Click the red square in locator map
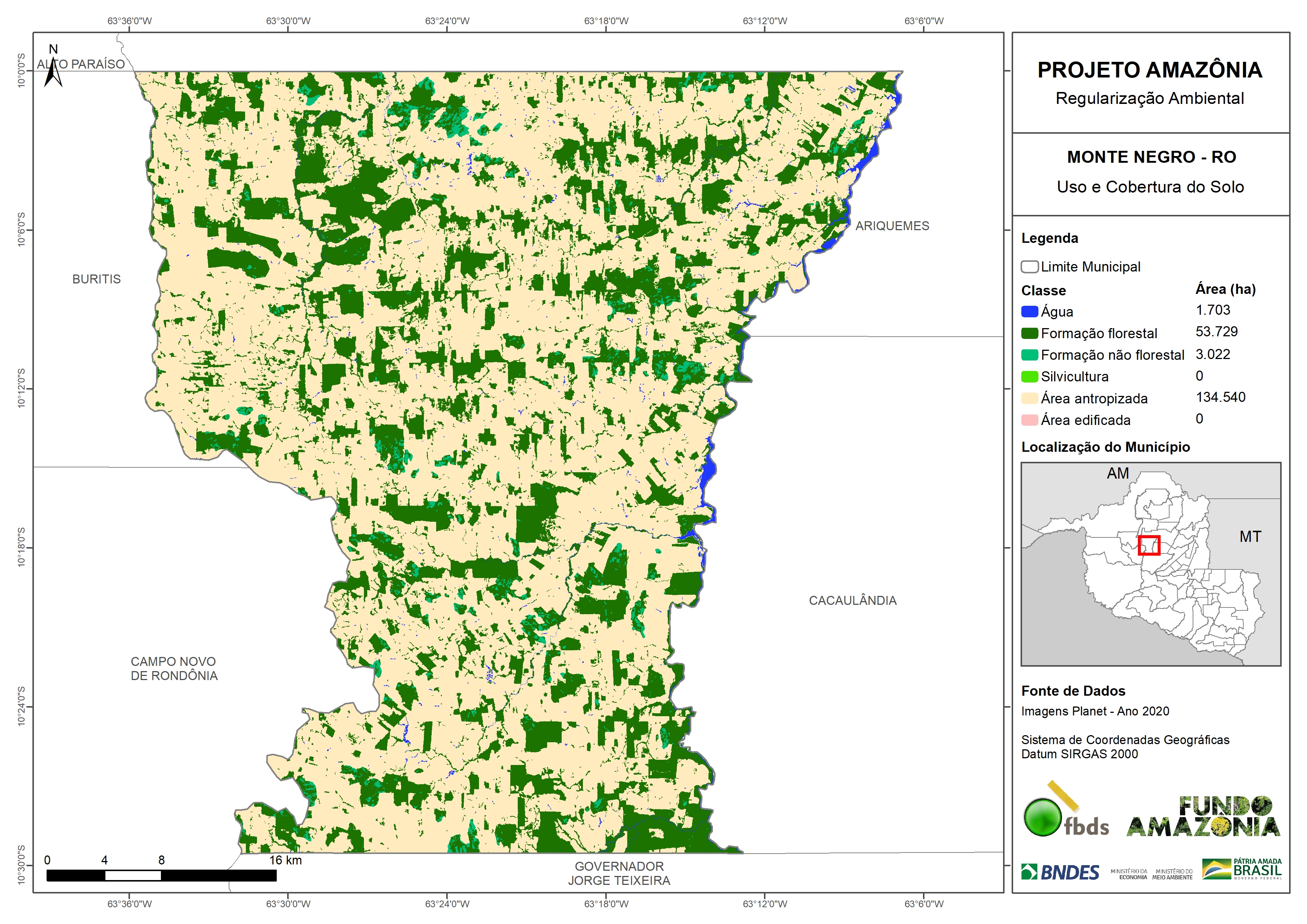The width and height of the screenshot is (1307, 924). click(x=1149, y=545)
